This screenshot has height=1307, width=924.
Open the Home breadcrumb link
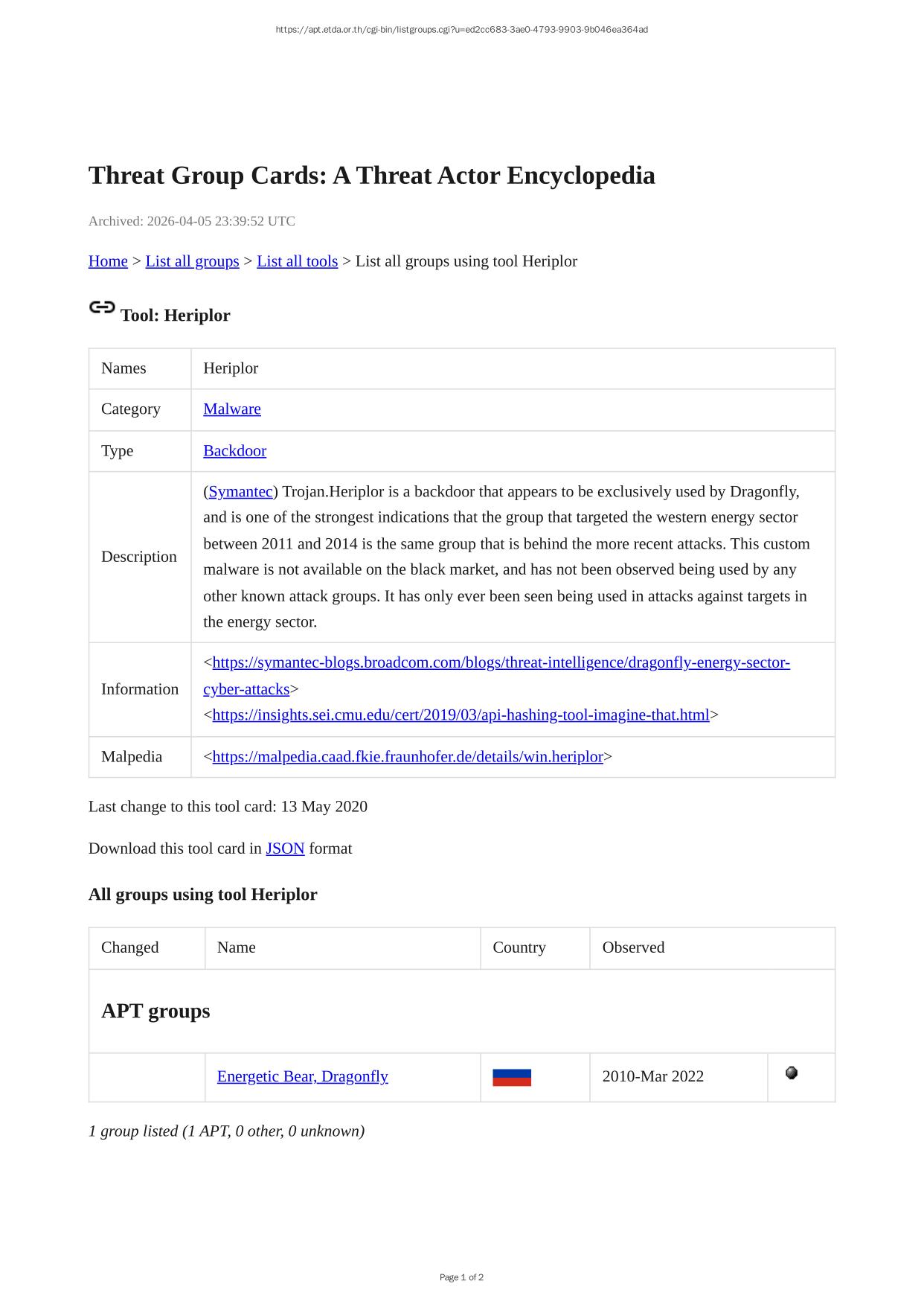(x=108, y=261)
